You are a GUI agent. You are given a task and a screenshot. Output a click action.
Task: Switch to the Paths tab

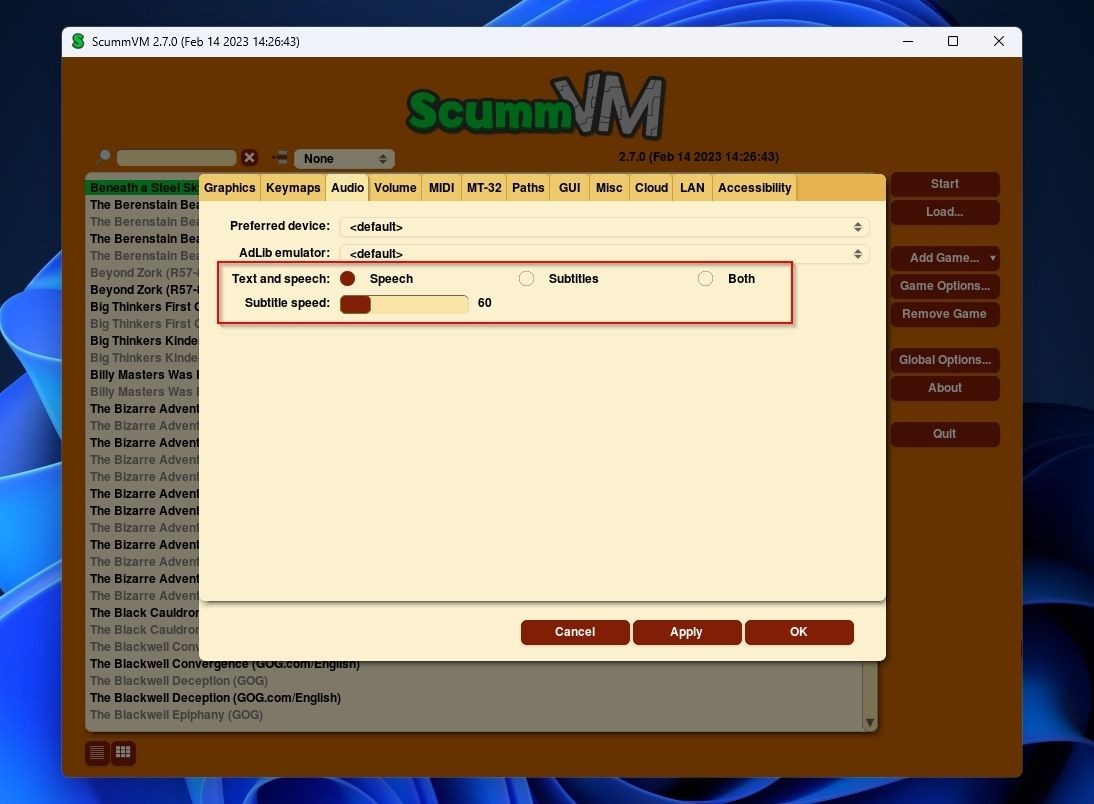(528, 188)
